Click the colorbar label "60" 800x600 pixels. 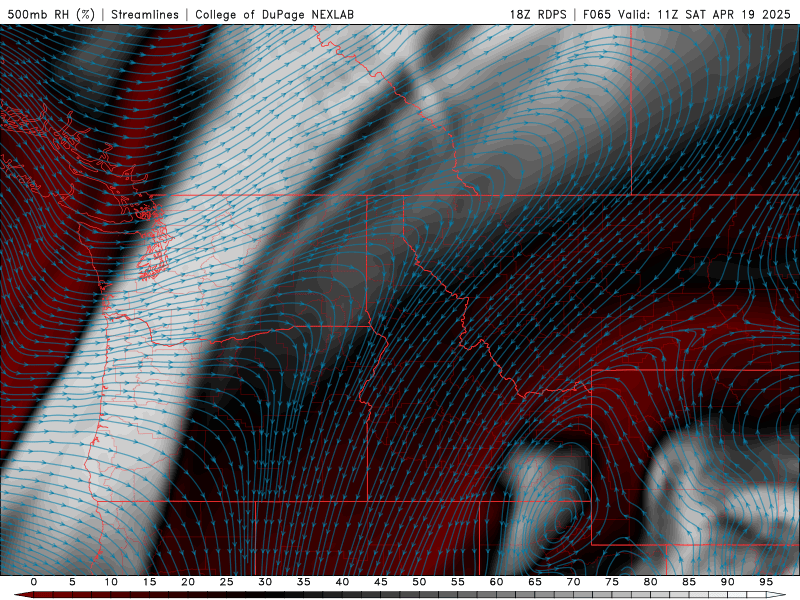pos(496,582)
